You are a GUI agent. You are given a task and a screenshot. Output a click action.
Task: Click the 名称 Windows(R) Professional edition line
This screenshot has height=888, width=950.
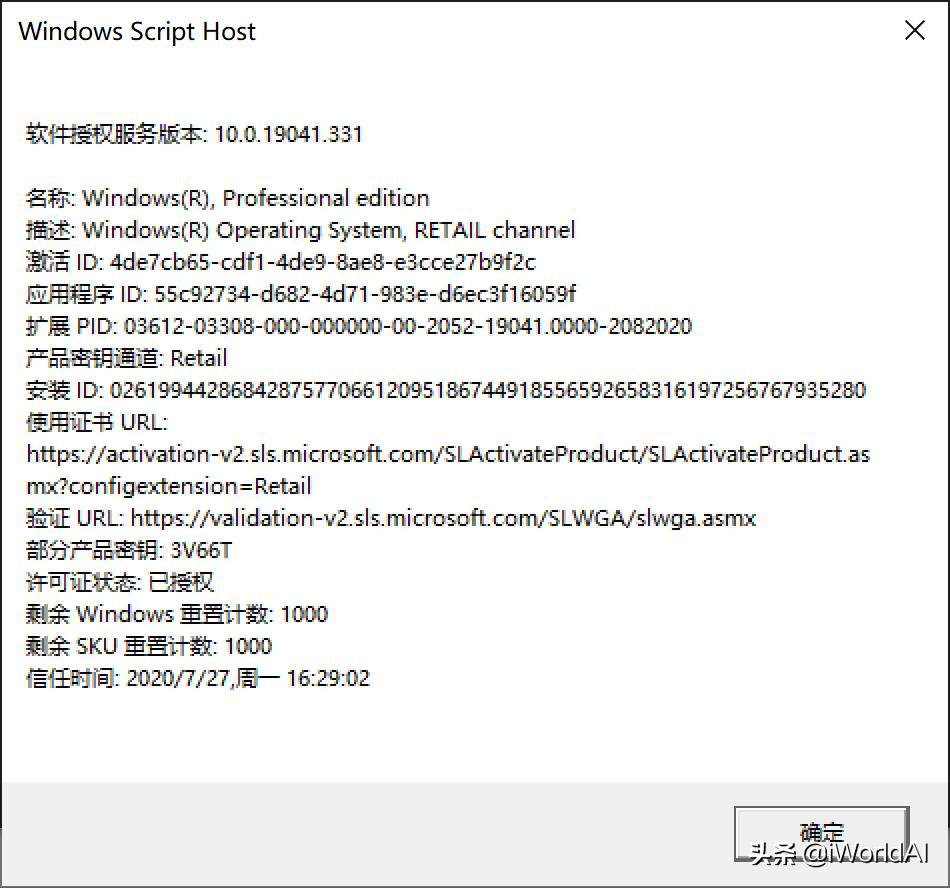tap(228, 198)
